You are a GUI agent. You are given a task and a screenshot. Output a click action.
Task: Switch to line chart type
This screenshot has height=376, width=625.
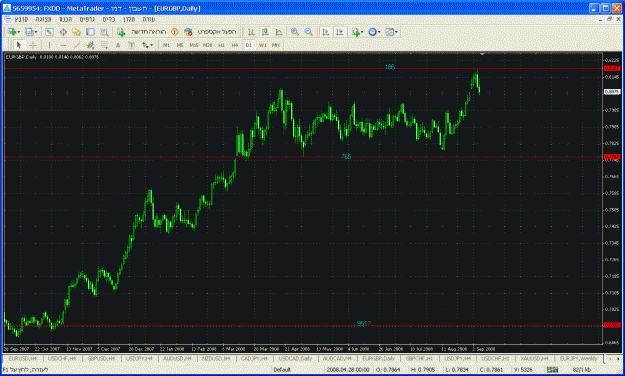pyautogui.click(x=279, y=32)
